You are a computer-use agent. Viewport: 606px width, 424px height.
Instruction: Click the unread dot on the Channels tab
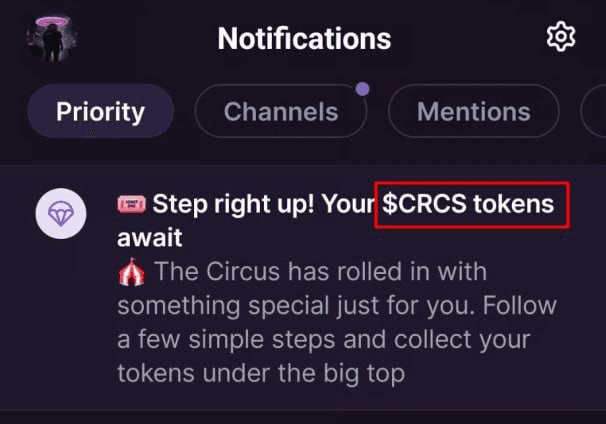coord(362,89)
